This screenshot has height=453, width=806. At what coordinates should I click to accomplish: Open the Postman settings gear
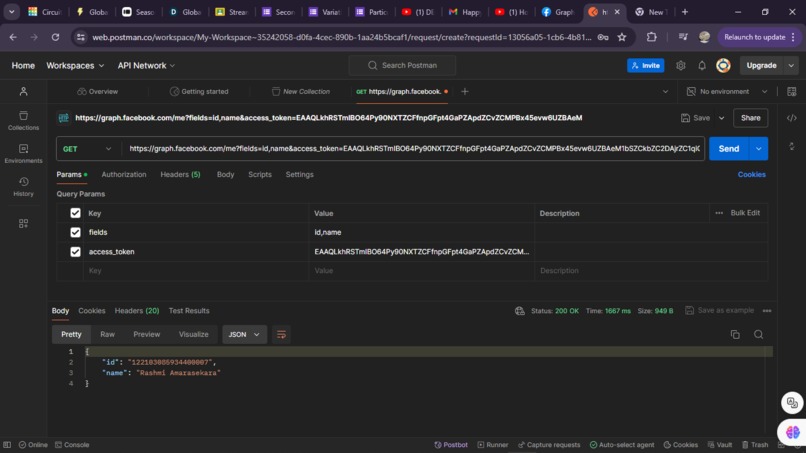pos(681,65)
